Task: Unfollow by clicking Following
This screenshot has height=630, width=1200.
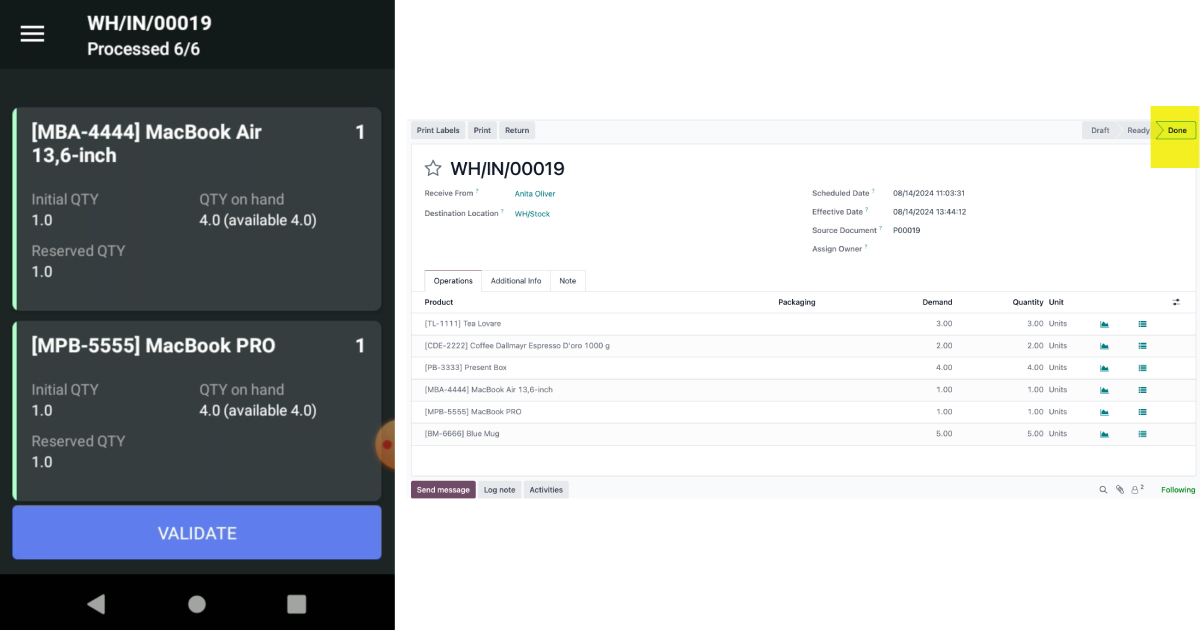Action: coord(1177,489)
